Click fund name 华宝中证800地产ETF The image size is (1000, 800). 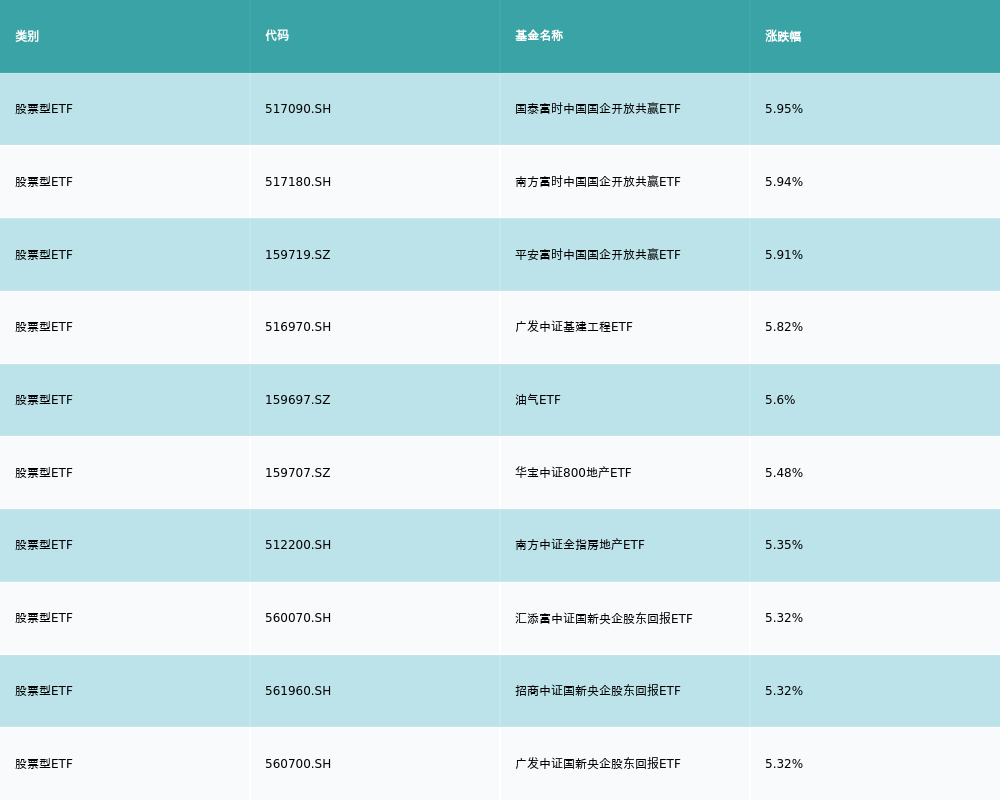[573, 473]
